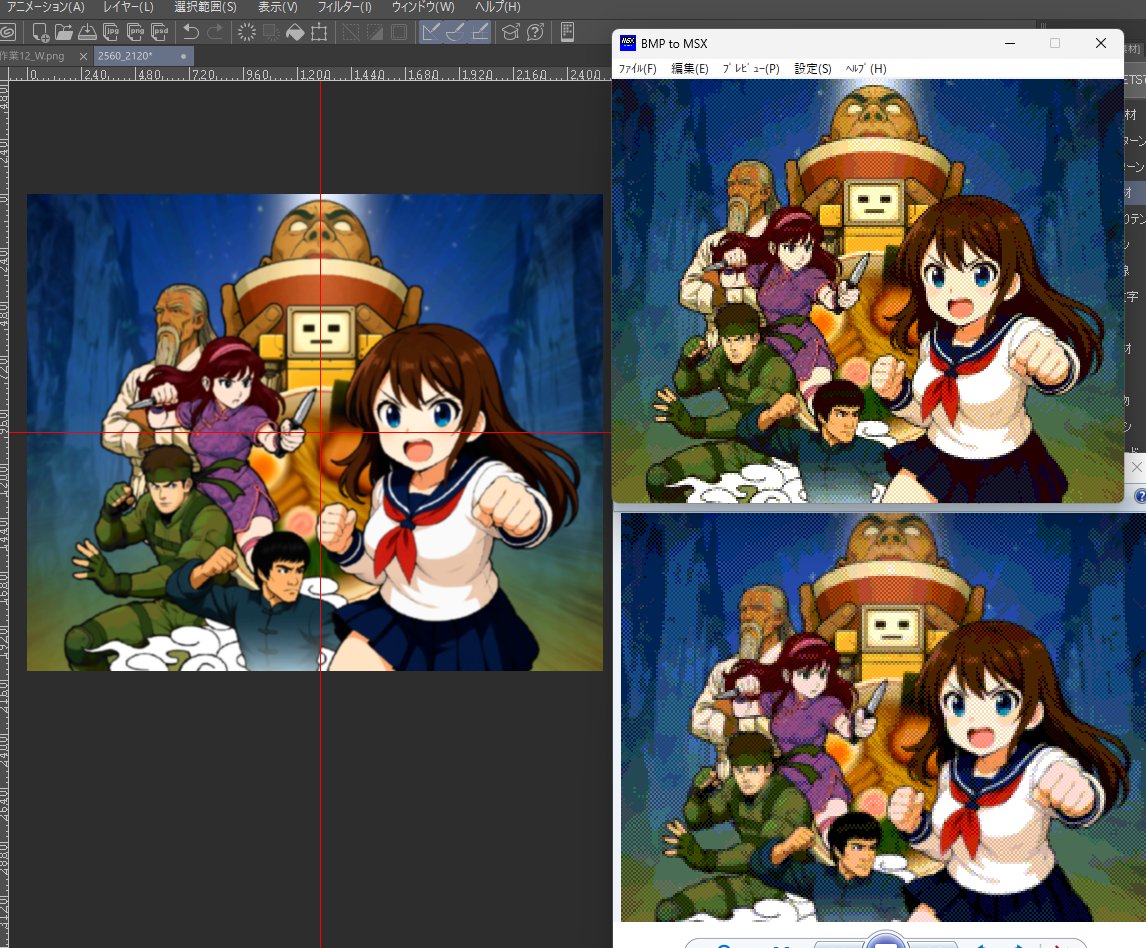1146x948 pixels.
Task: Toggle Snap to Ruler
Action: 431,32
